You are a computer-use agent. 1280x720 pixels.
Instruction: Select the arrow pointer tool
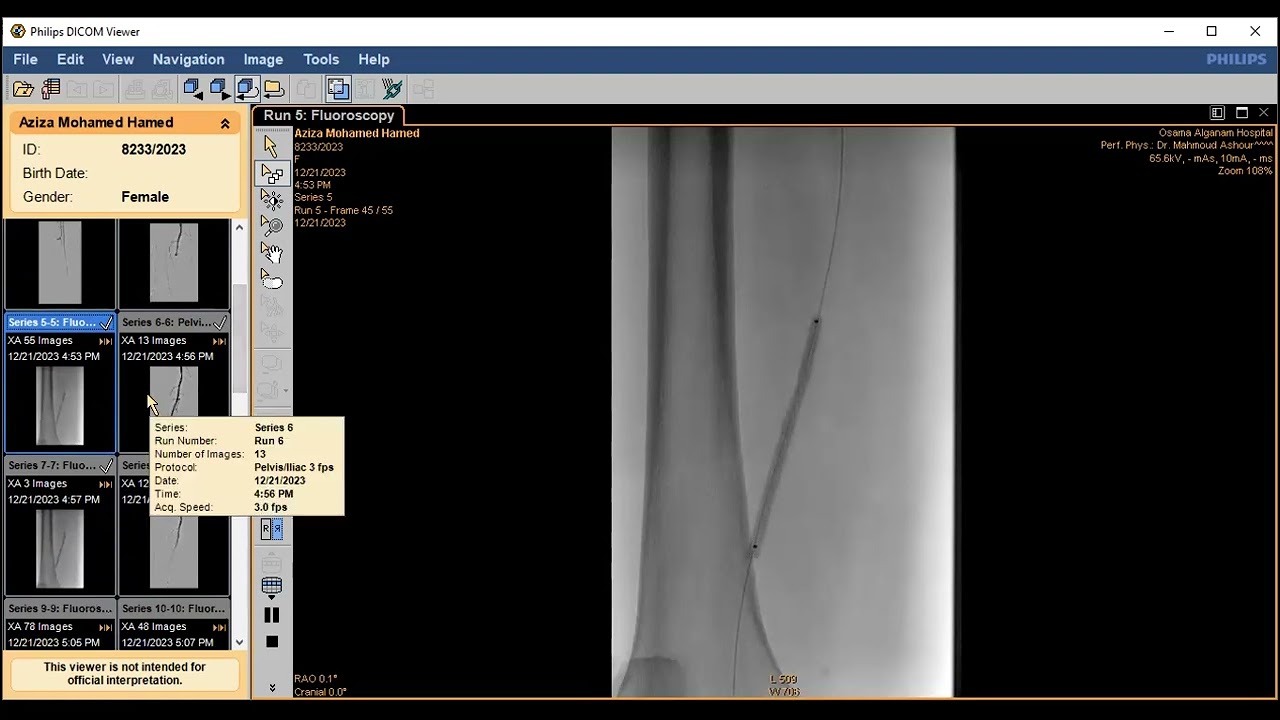(x=271, y=147)
